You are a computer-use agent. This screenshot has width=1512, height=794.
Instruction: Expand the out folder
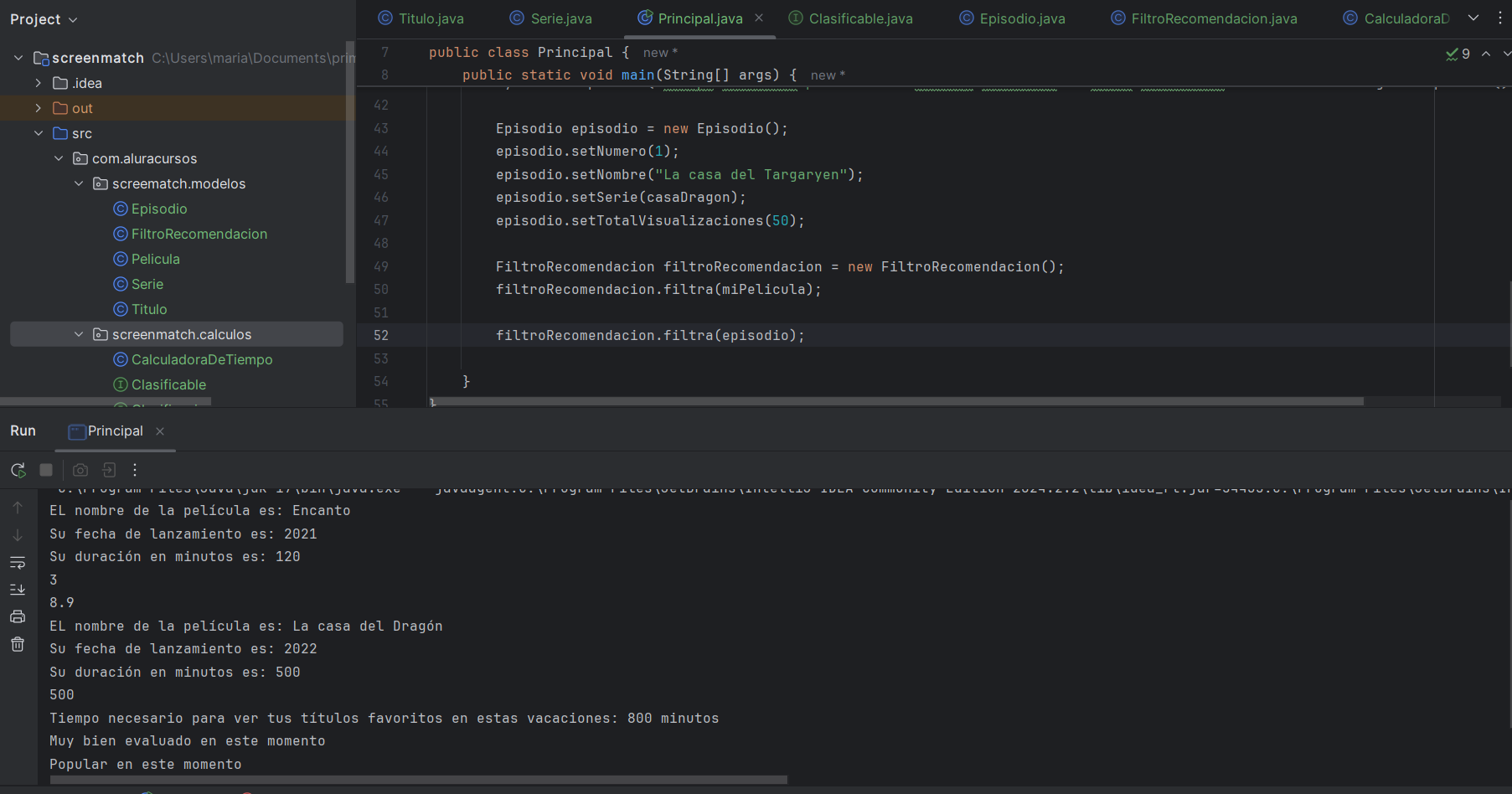click(39, 108)
